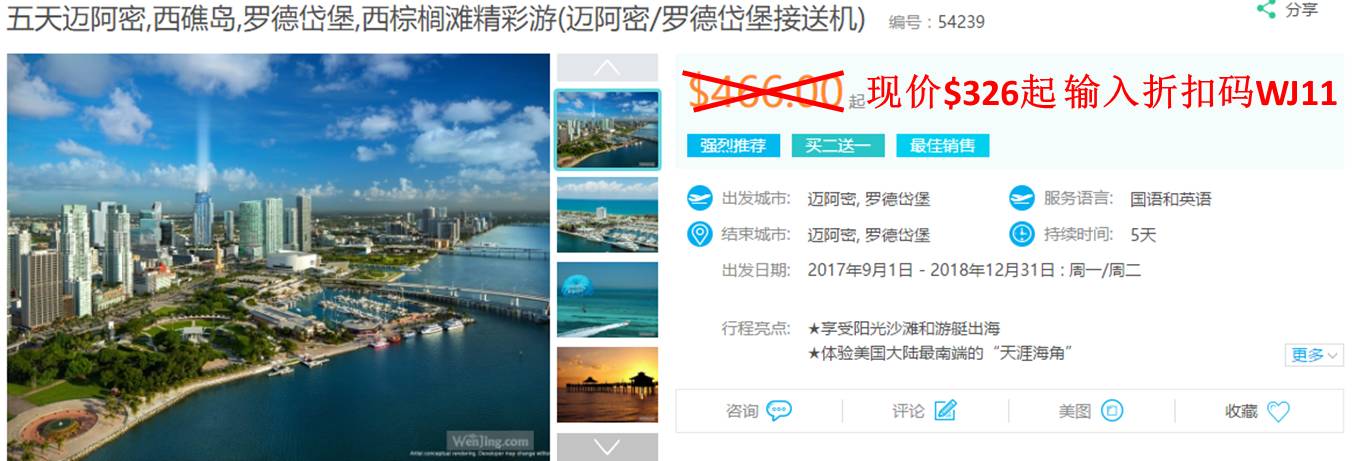Open the large Miami skyline main photo
The width and height of the screenshot is (1361, 461).
coord(279,257)
